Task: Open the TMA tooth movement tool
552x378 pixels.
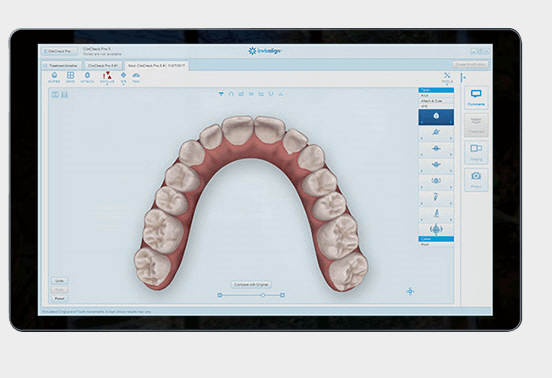Action: click(136, 77)
